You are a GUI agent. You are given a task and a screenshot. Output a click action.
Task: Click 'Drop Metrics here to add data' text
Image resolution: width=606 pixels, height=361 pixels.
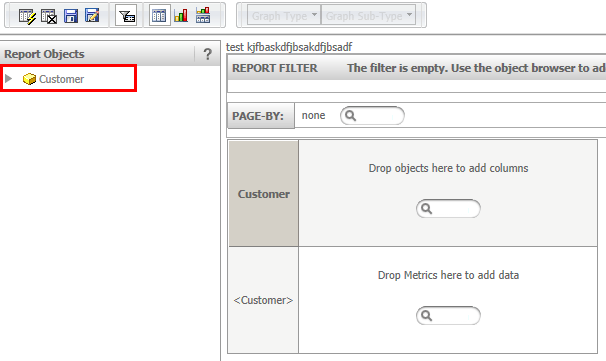coord(448,275)
